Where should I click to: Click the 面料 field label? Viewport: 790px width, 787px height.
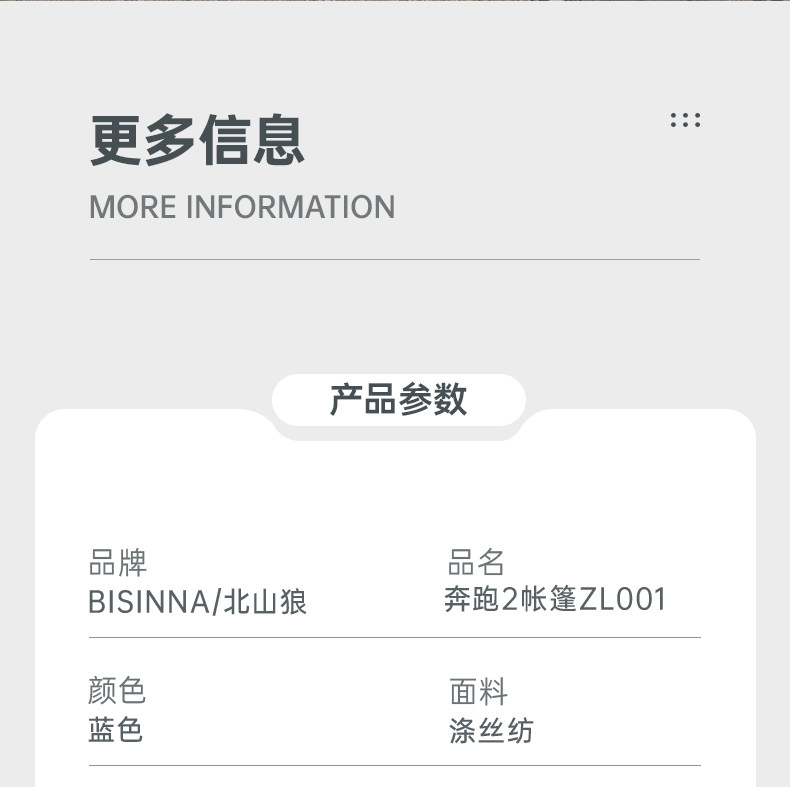click(478, 691)
